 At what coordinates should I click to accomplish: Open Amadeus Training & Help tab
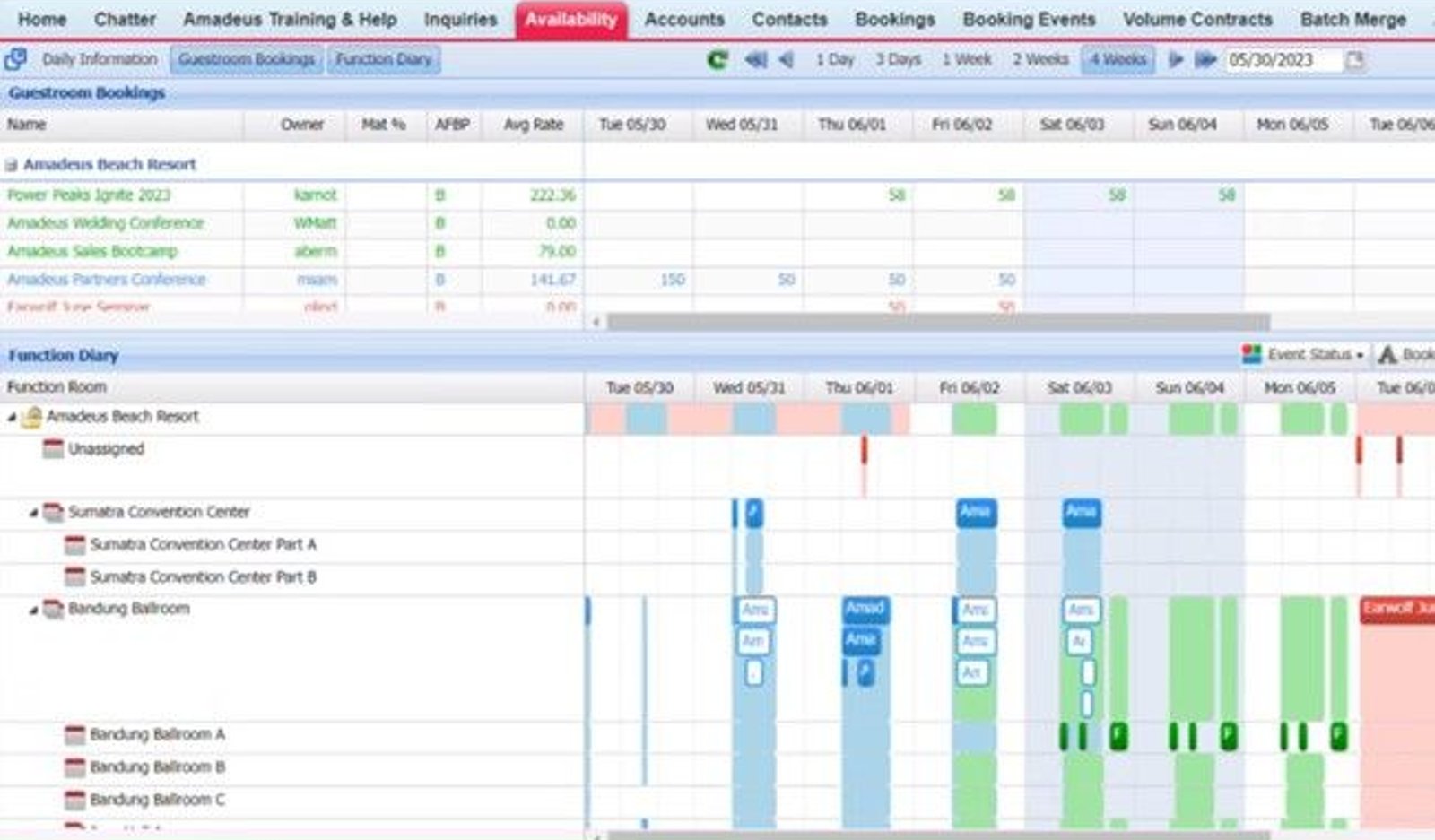(290, 19)
